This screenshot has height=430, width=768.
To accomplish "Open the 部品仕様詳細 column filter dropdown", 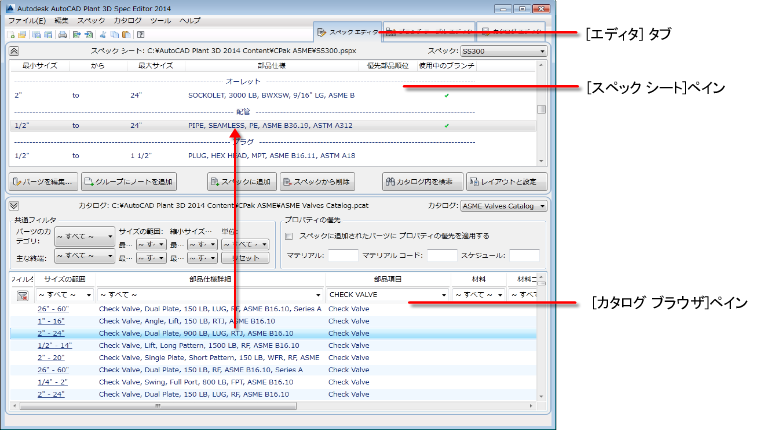I will coord(210,295).
